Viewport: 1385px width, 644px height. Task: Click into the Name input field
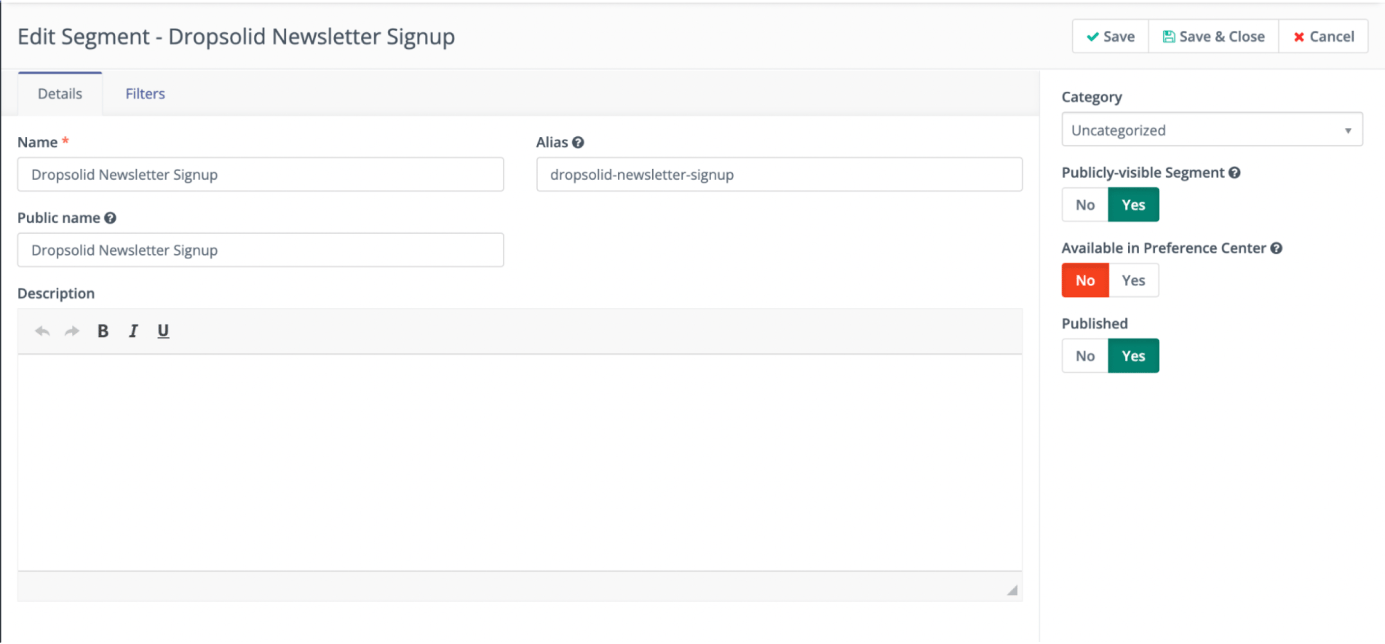pyautogui.click(x=260, y=175)
